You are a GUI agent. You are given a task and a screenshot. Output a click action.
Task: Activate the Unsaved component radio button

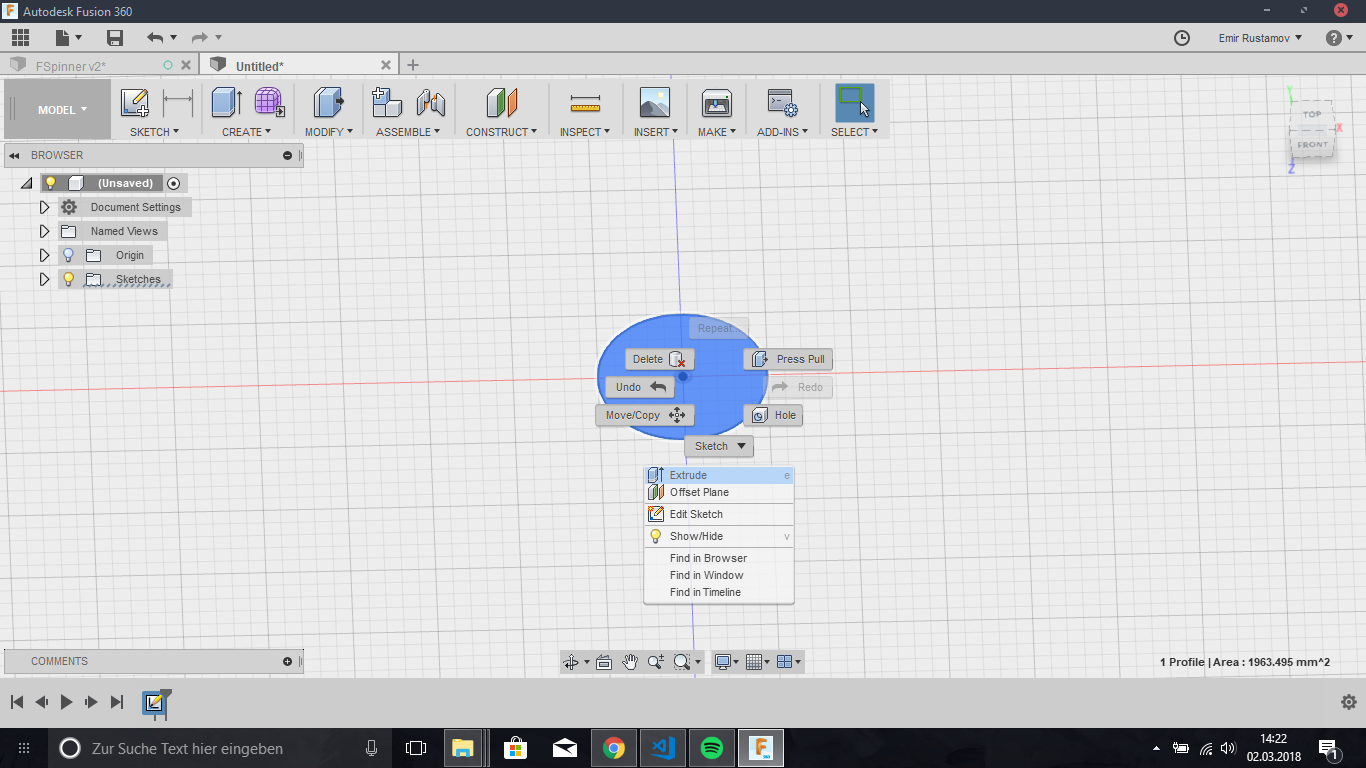click(x=174, y=183)
